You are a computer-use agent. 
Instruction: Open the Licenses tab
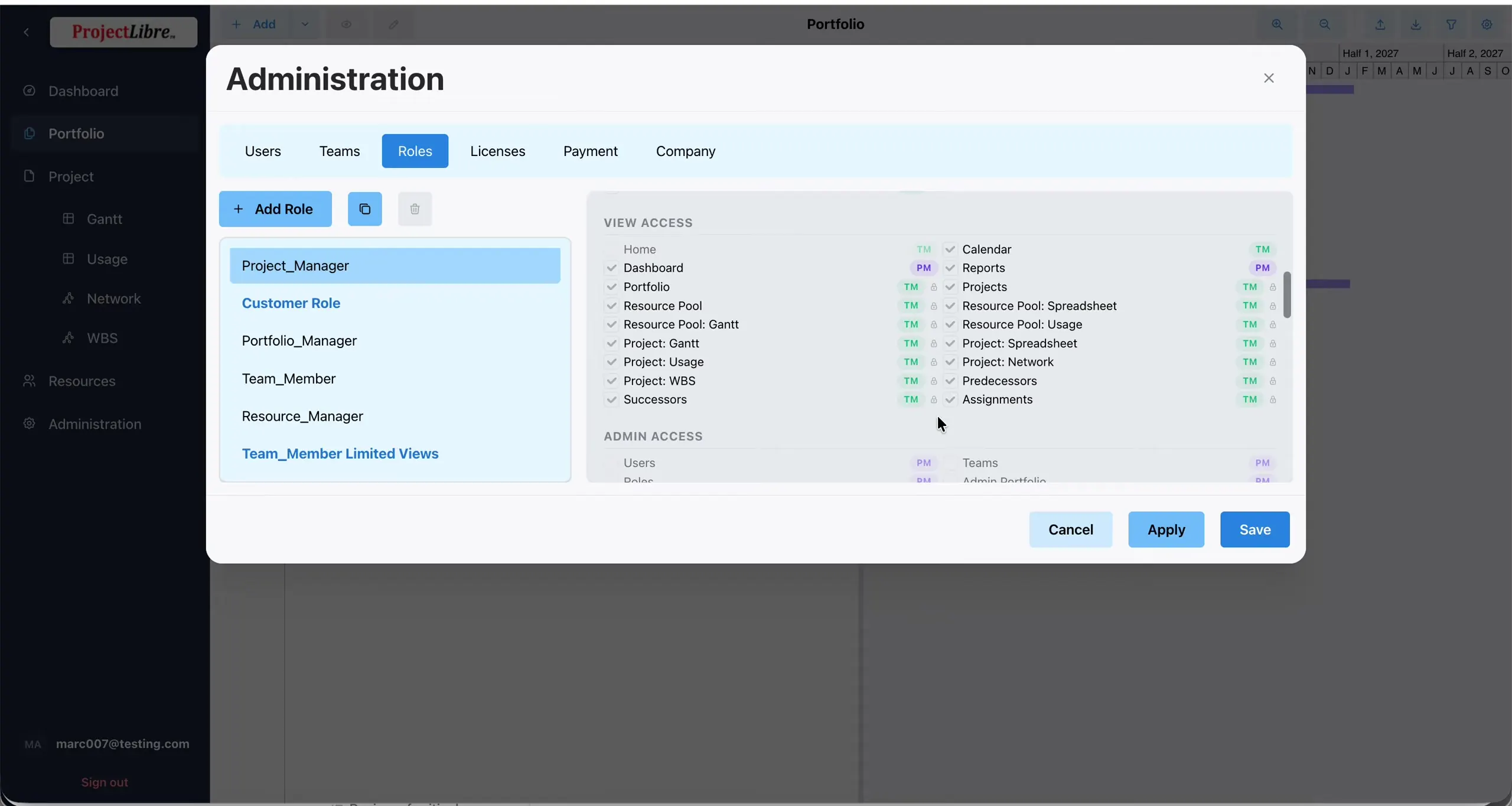(497, 151)
